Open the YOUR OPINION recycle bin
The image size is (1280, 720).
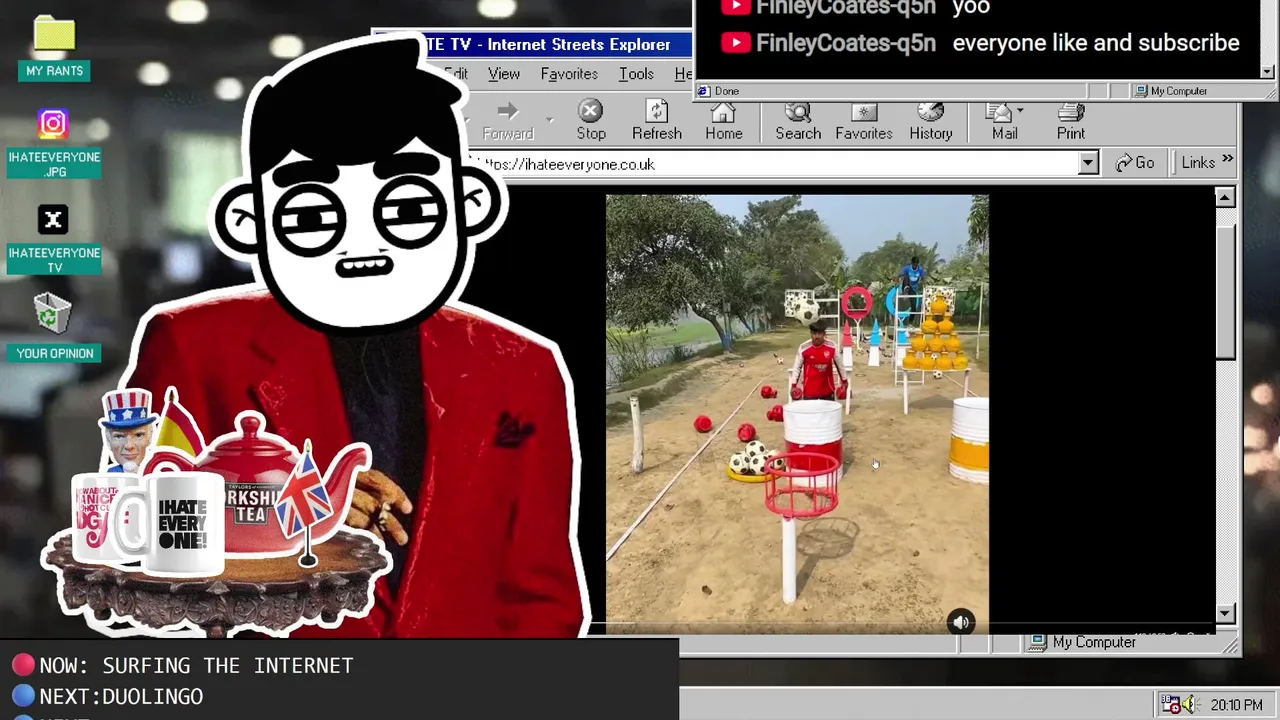point(54,326)
